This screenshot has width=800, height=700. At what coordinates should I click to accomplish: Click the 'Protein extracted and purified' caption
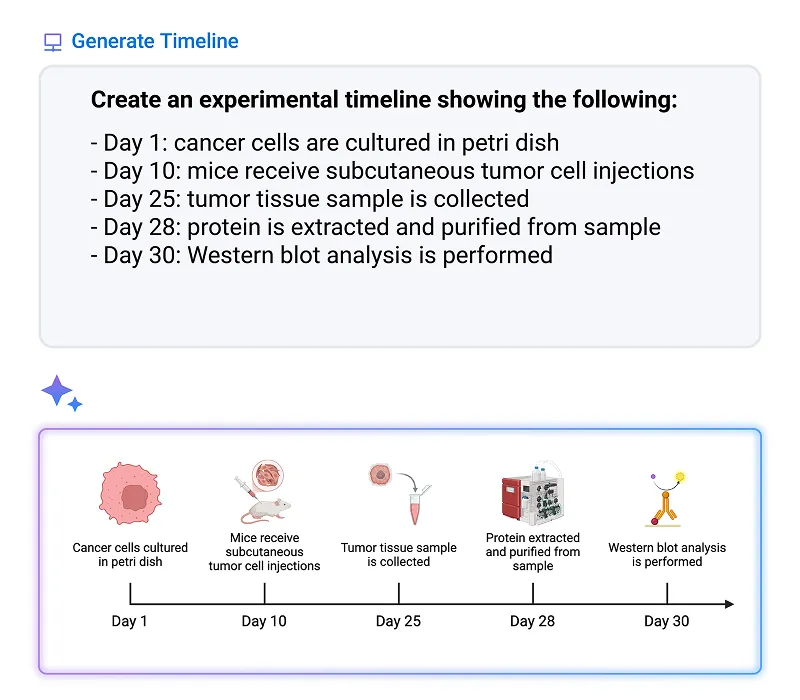click(533, 552)
